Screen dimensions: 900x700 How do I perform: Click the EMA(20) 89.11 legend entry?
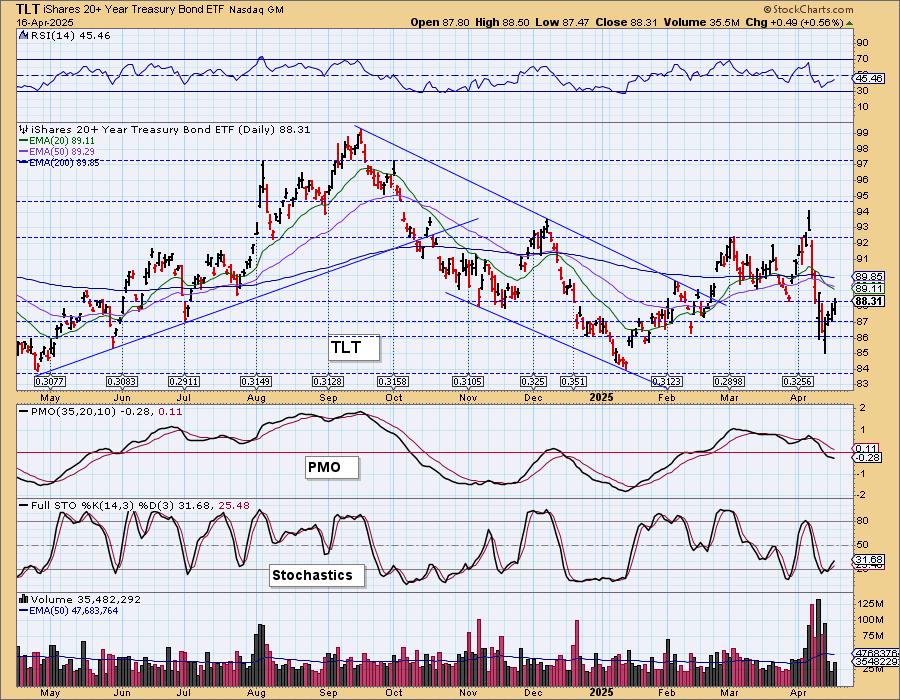(x=62, y=141)
